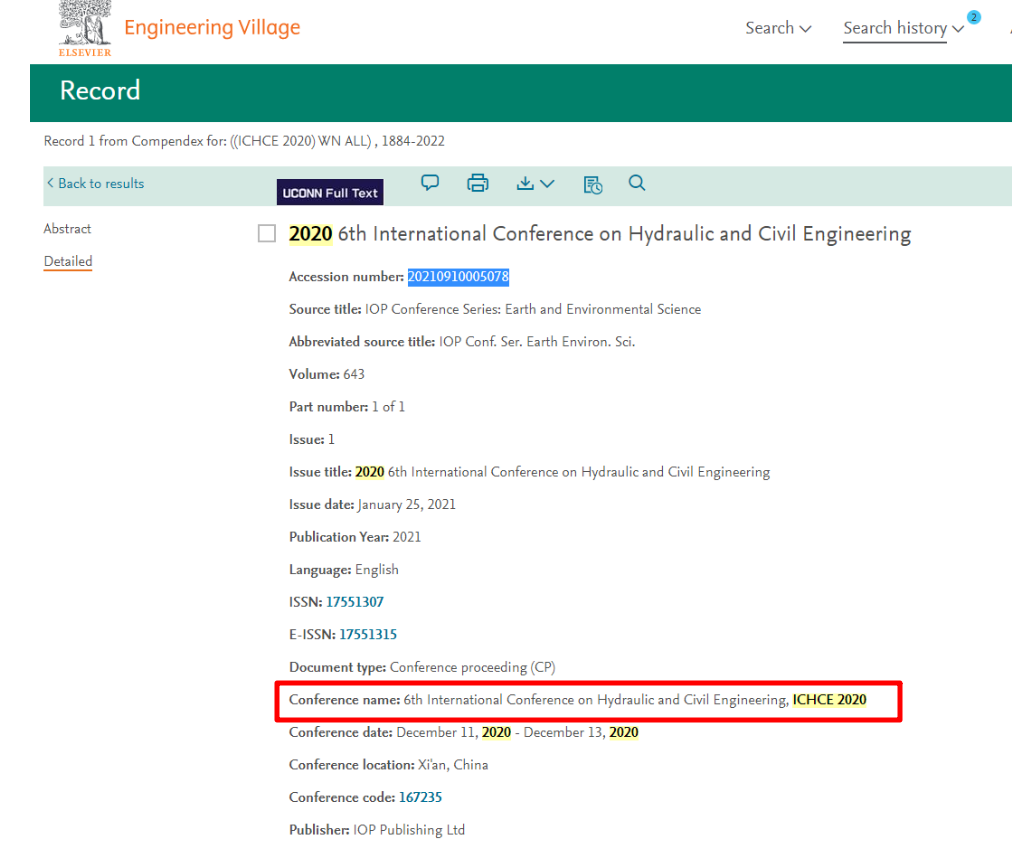Image resolution: width=1012 pixels, height=854 pixels.
Task: Open the Search dropdown menu
Action: point(778,28)
